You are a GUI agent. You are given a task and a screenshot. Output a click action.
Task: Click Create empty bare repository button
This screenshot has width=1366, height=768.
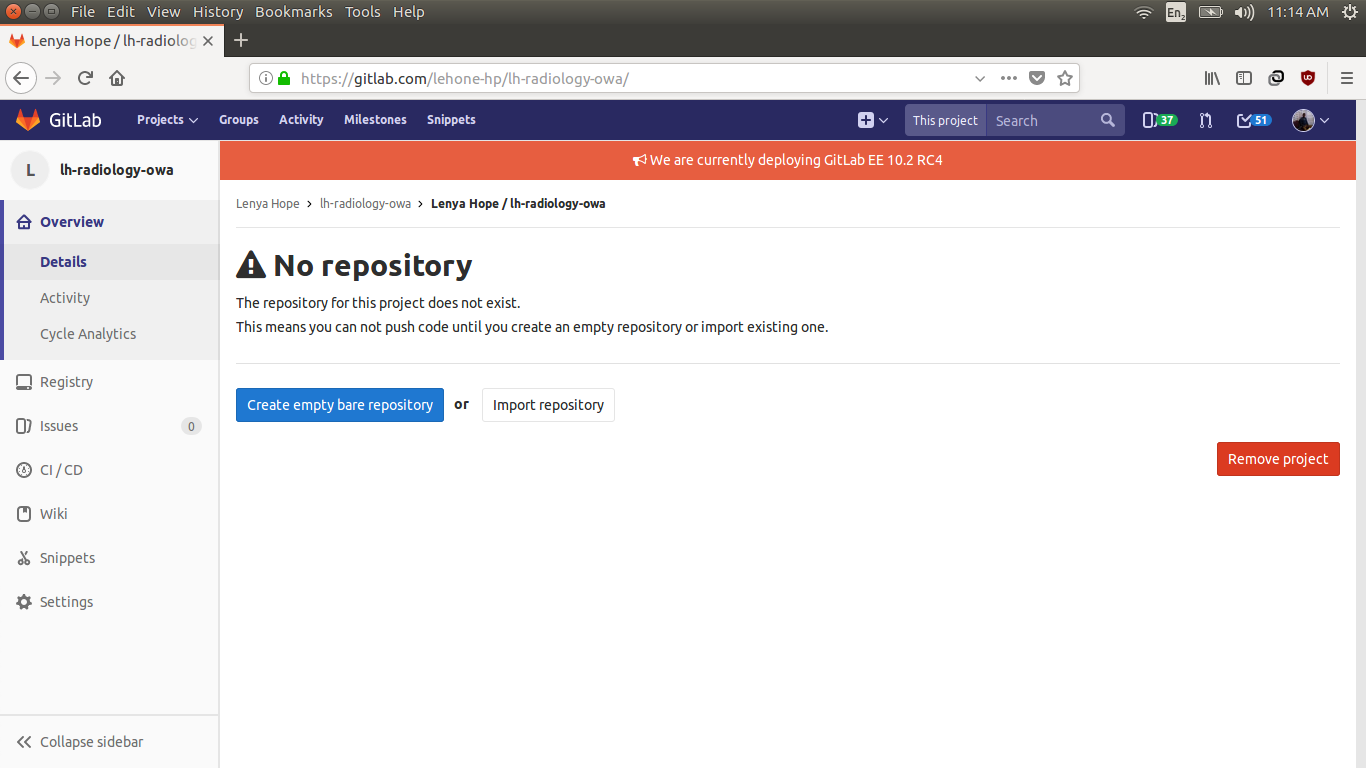(x=340, y=405)
